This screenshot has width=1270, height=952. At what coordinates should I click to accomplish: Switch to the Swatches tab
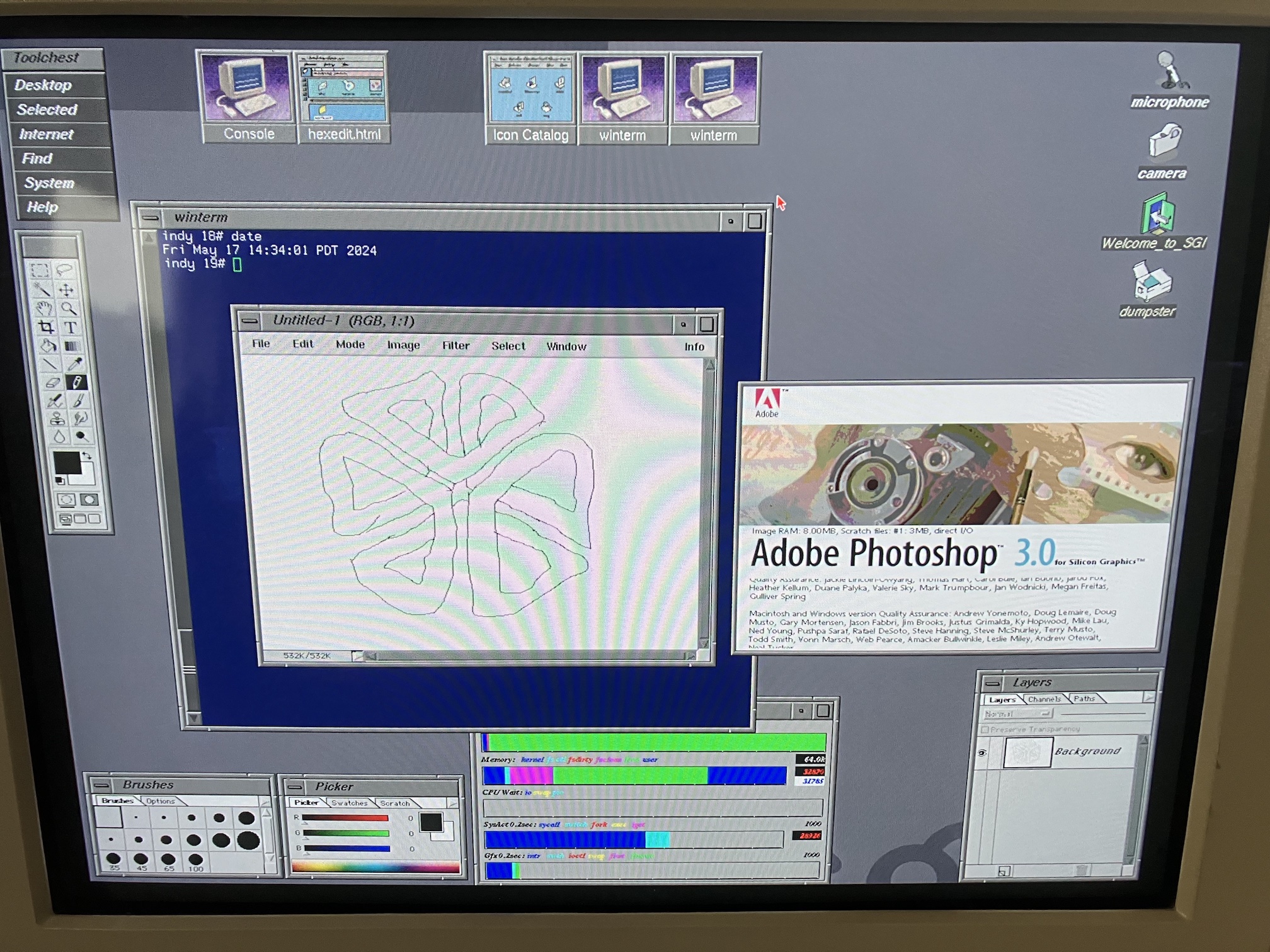349,803
